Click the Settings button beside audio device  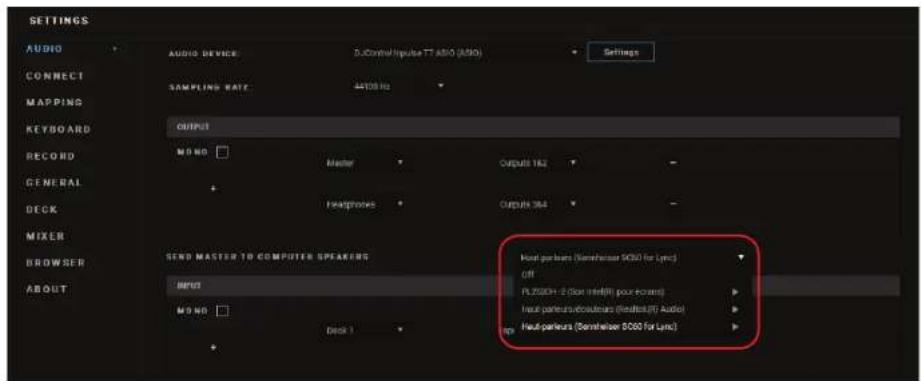[621, 52]
